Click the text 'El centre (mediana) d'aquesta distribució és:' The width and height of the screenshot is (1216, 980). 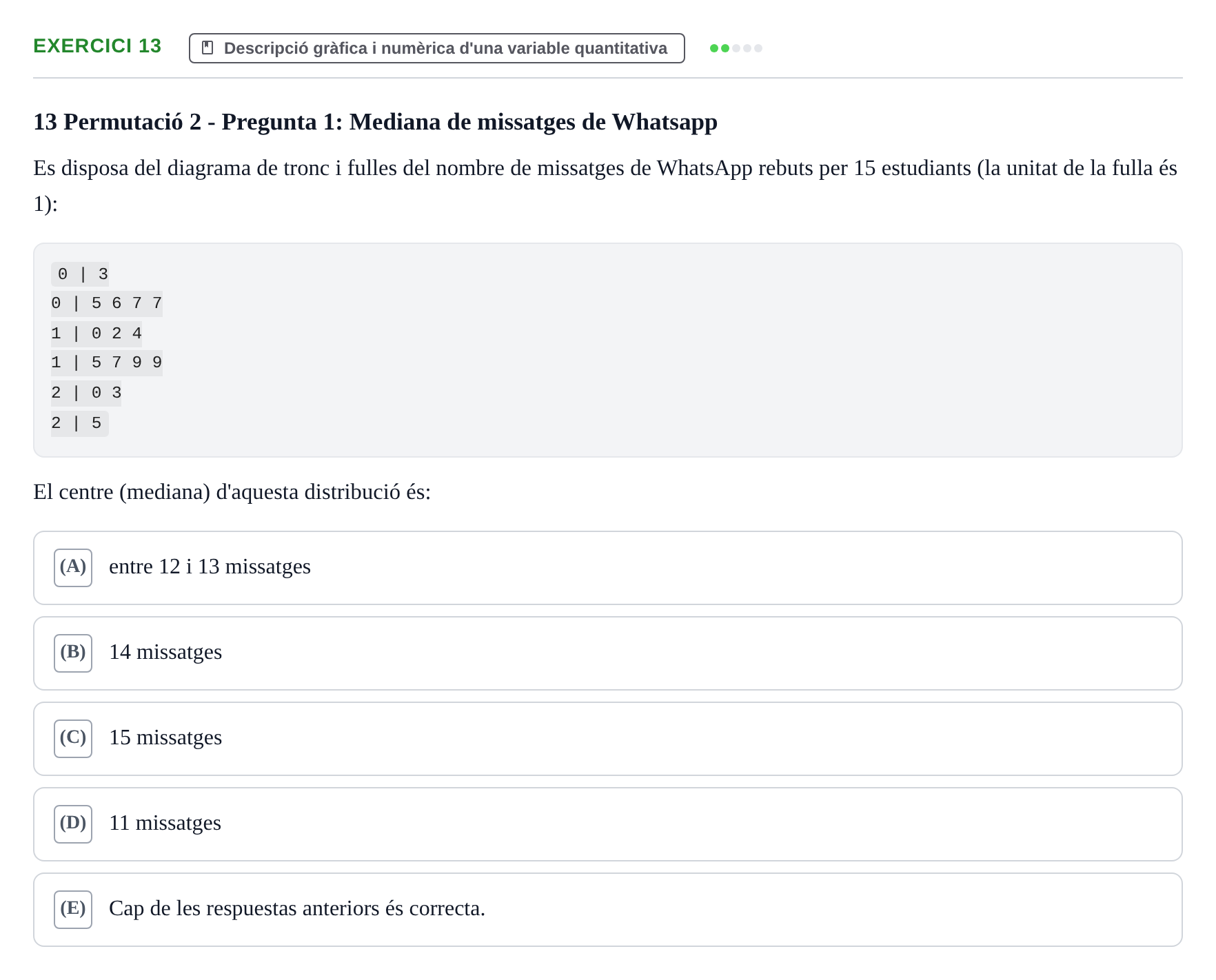232,492
